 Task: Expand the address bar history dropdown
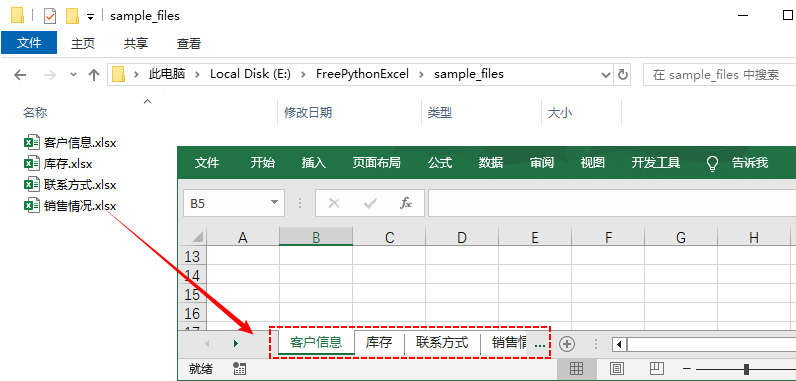pos(606,75)
